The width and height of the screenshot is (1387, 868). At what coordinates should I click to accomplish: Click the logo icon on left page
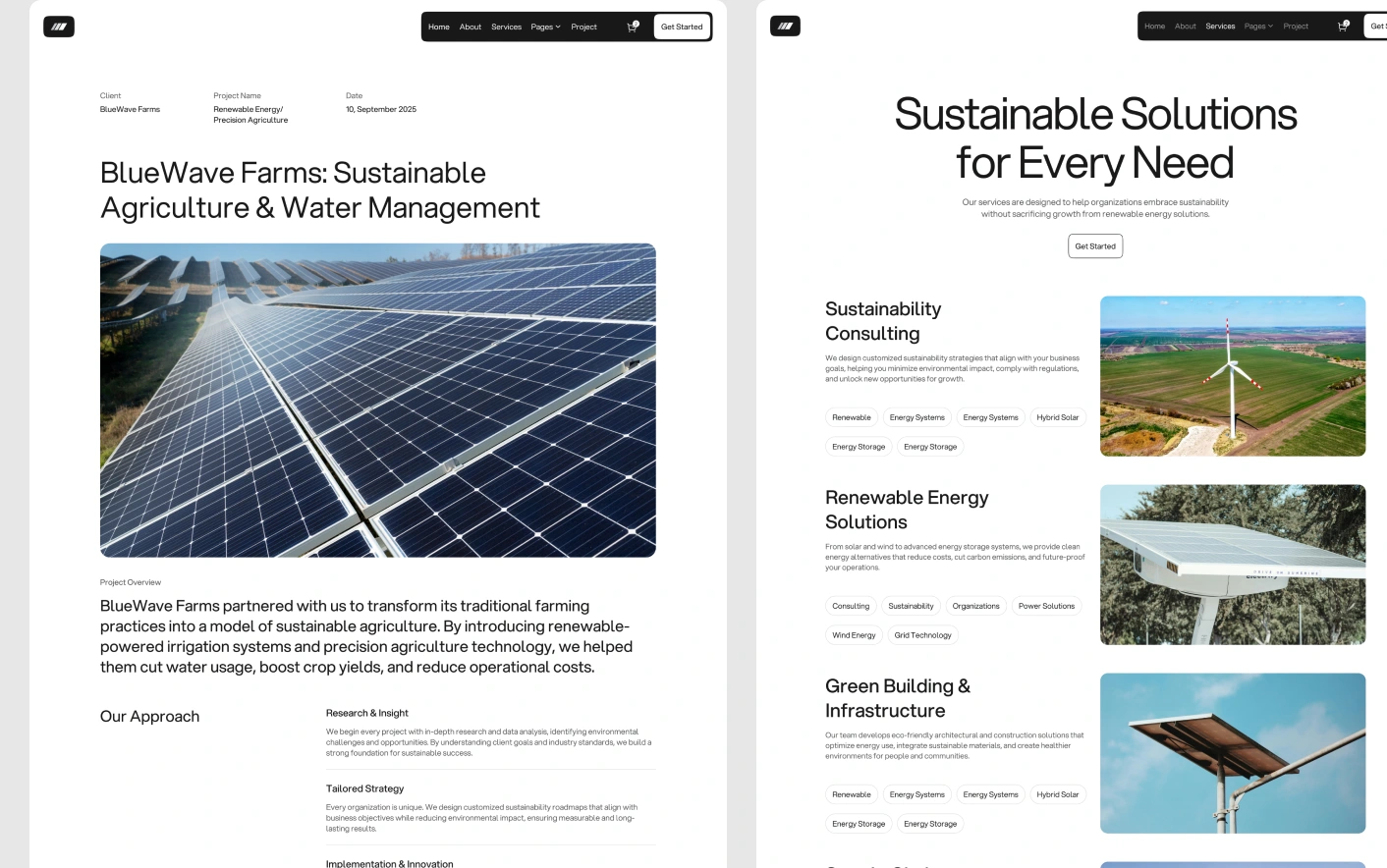(x=59, y=27)
